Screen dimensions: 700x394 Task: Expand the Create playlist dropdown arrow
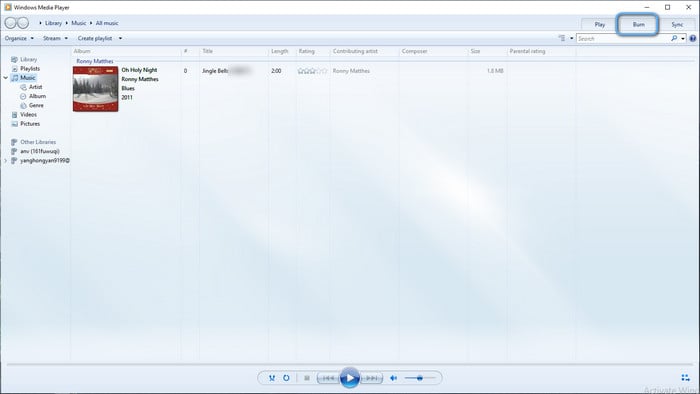120,38
